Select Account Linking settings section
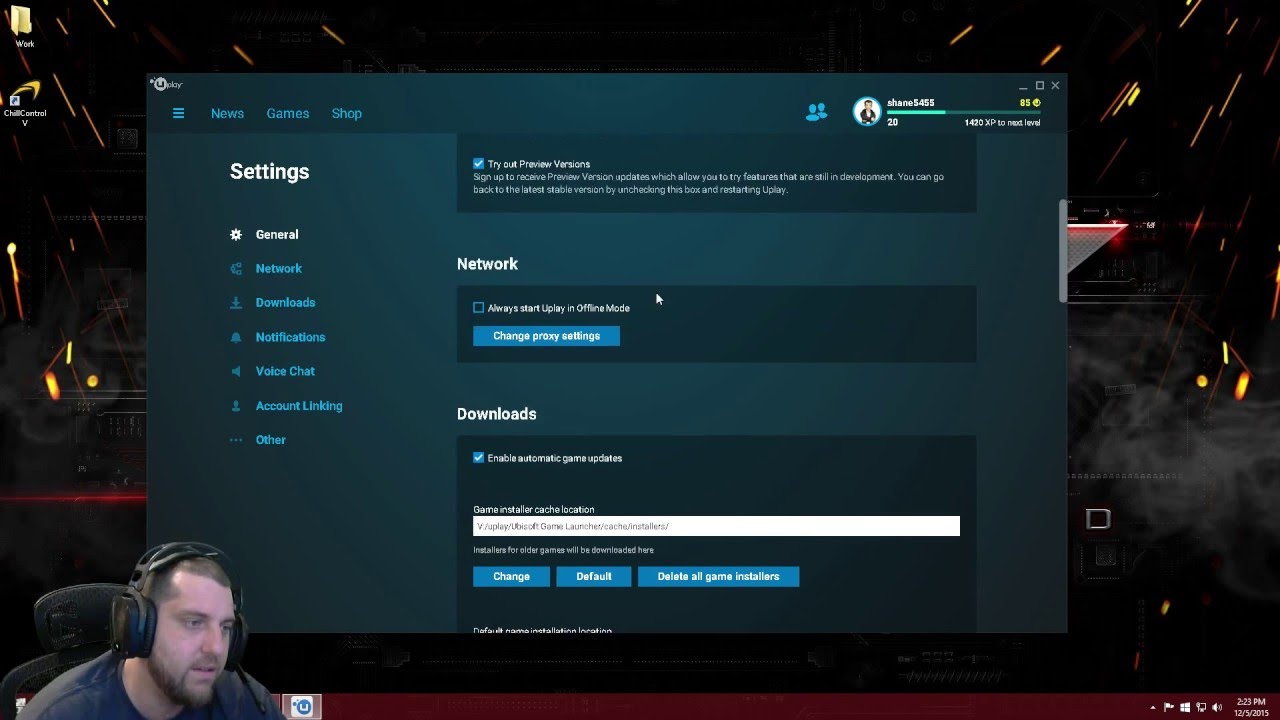1280x720 pixels. [x=299, y=406]
